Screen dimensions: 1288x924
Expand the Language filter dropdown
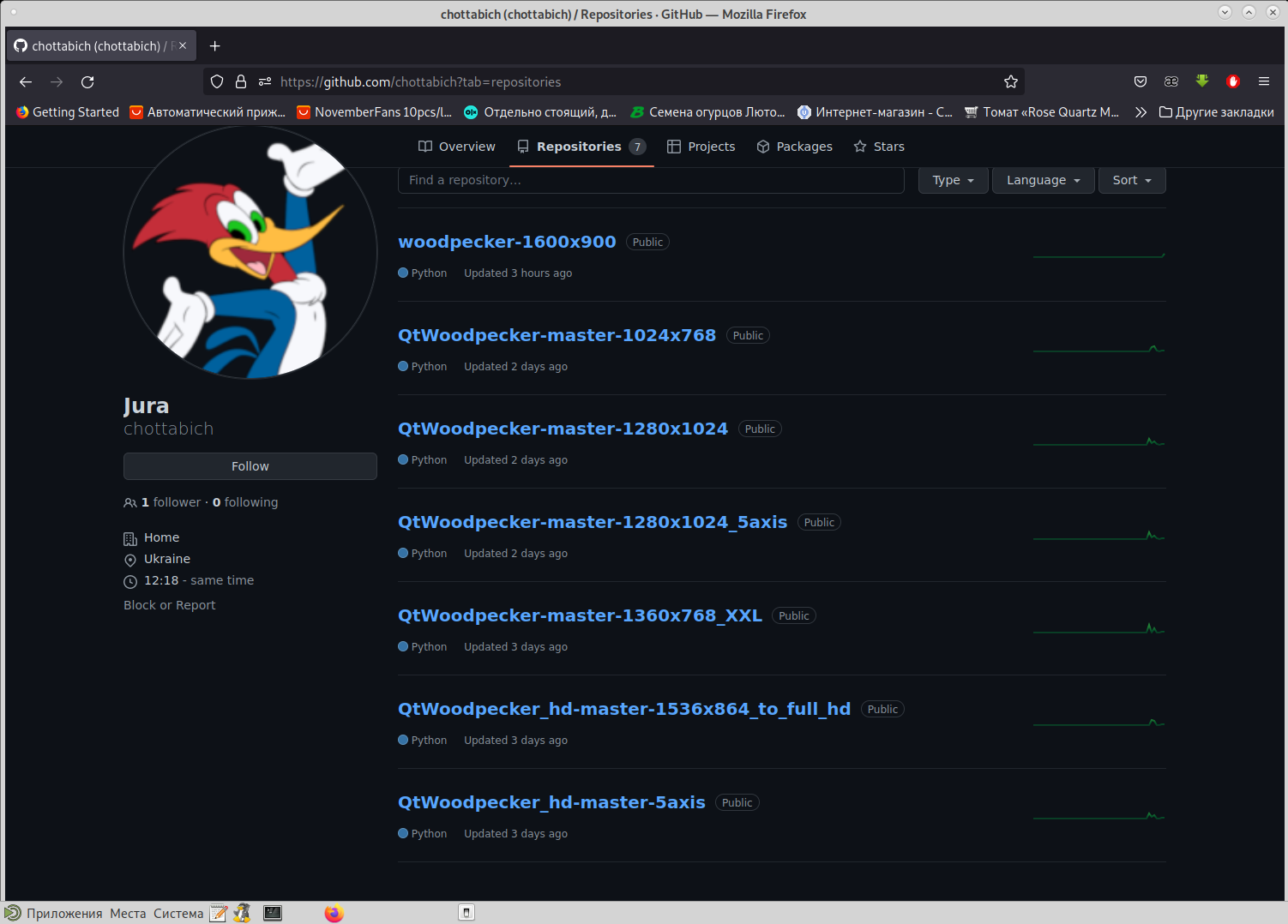(1043, 180)
